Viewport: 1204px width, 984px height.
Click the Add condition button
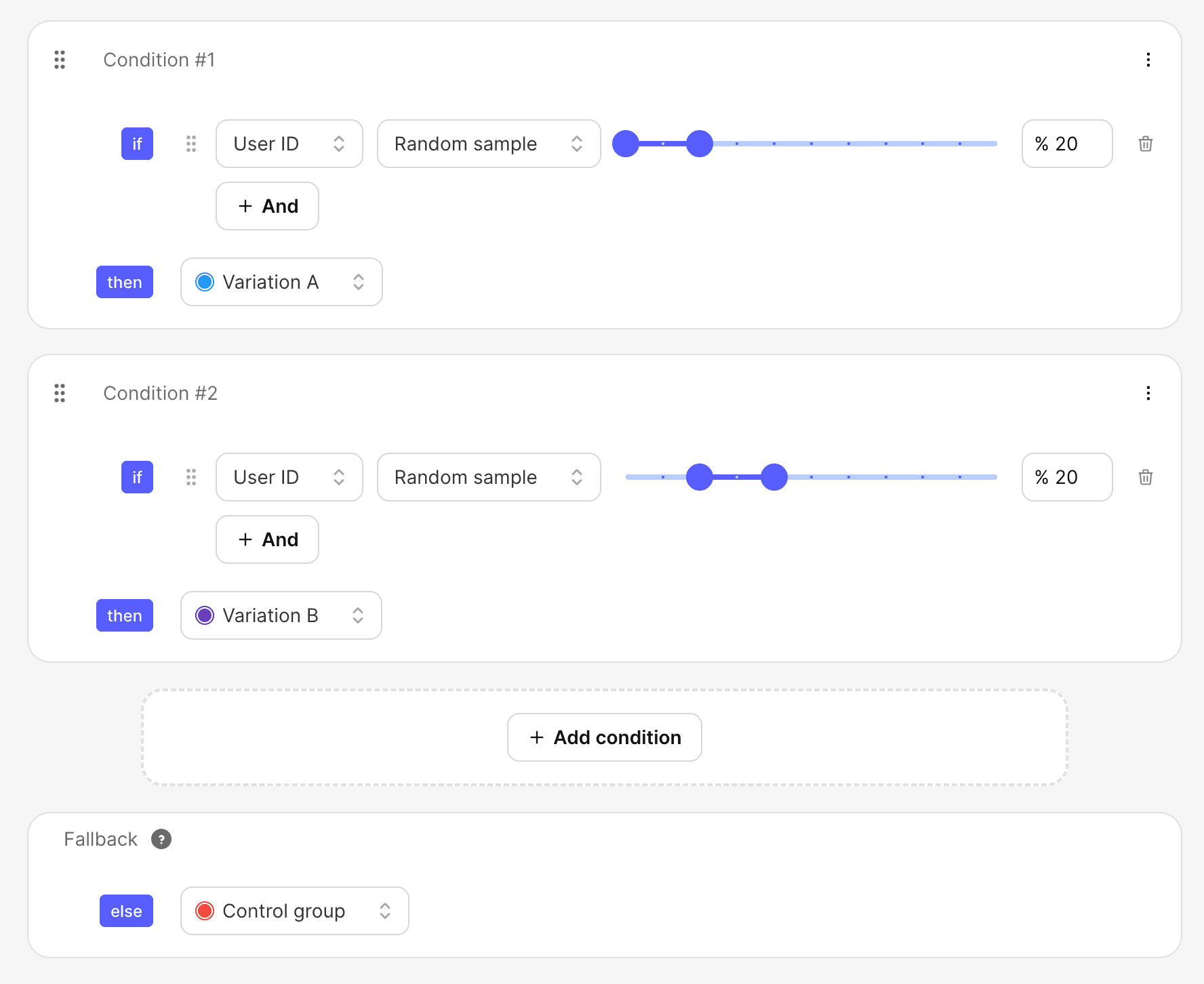coord(604,737)
